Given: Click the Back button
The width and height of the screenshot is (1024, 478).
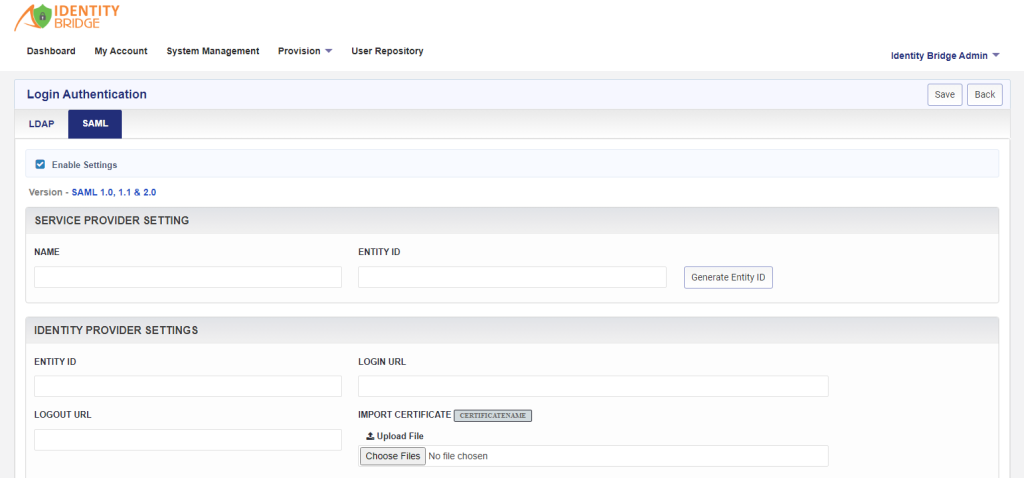Looking at the screenshot, I should click(x=985, y=95).
